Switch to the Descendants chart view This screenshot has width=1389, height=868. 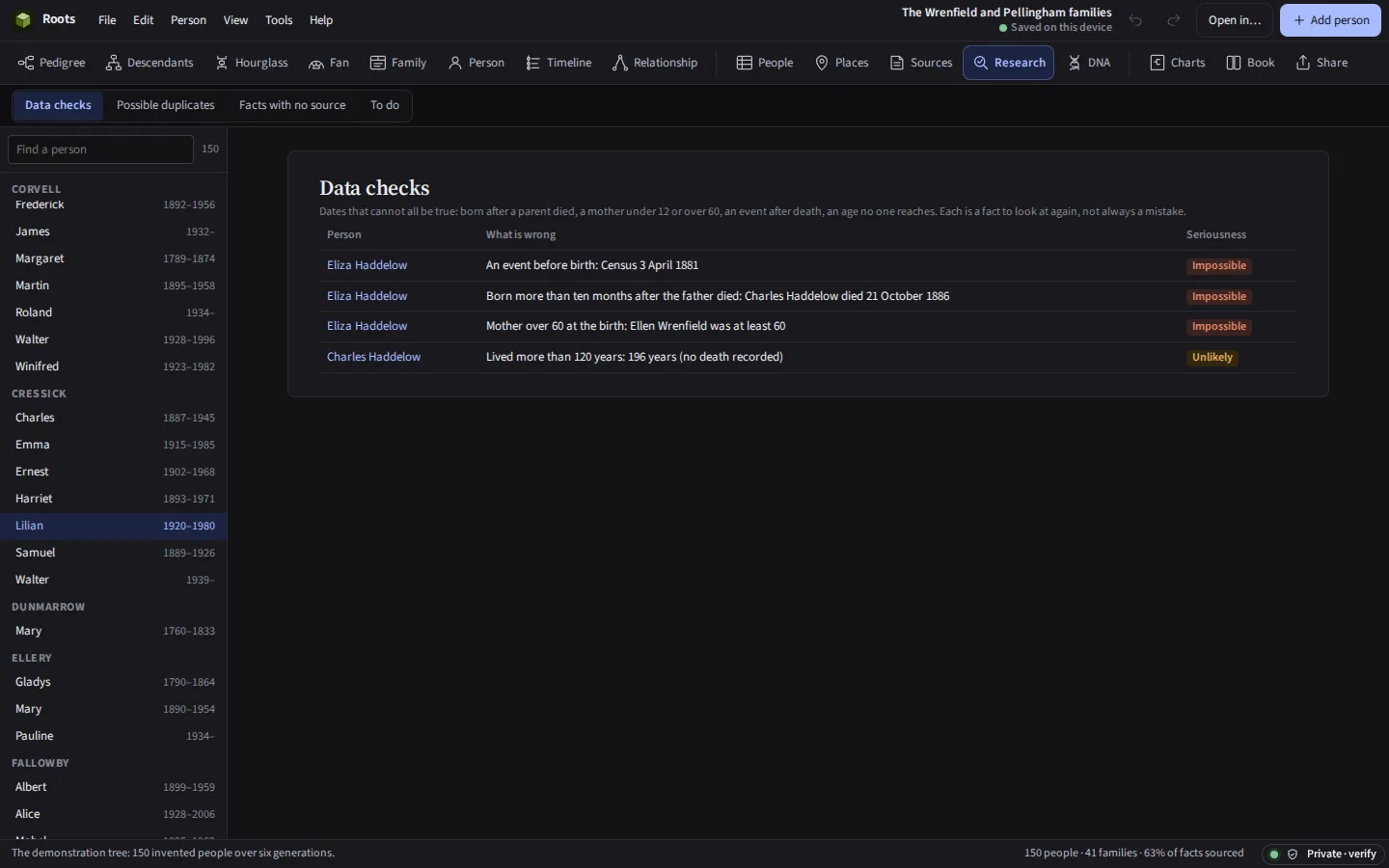pyautogui.click(x=150, y=63)
